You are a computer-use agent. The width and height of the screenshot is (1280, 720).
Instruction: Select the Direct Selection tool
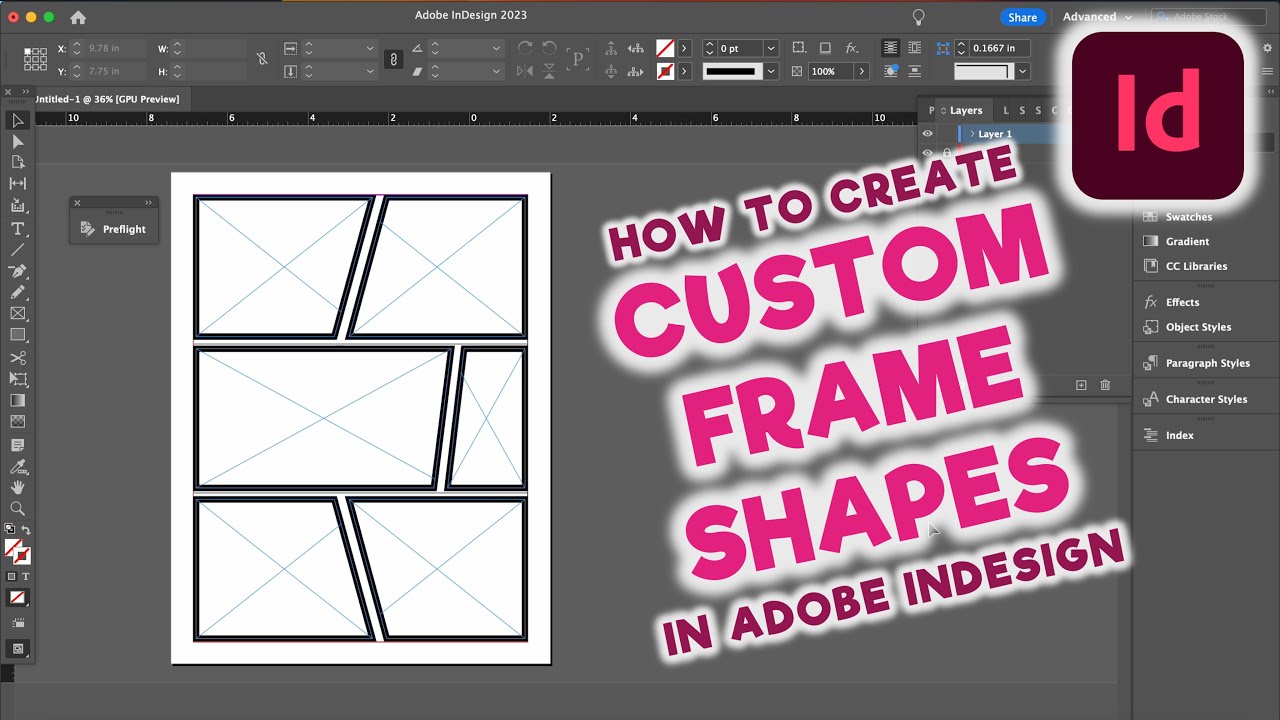click(x=18, y=142)
